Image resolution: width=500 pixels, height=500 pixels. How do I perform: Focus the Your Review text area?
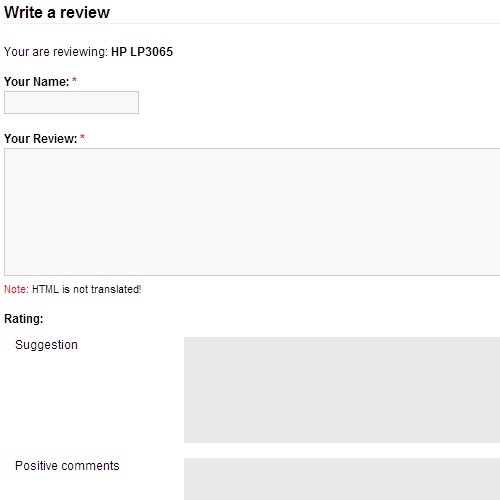coord(252,212)
